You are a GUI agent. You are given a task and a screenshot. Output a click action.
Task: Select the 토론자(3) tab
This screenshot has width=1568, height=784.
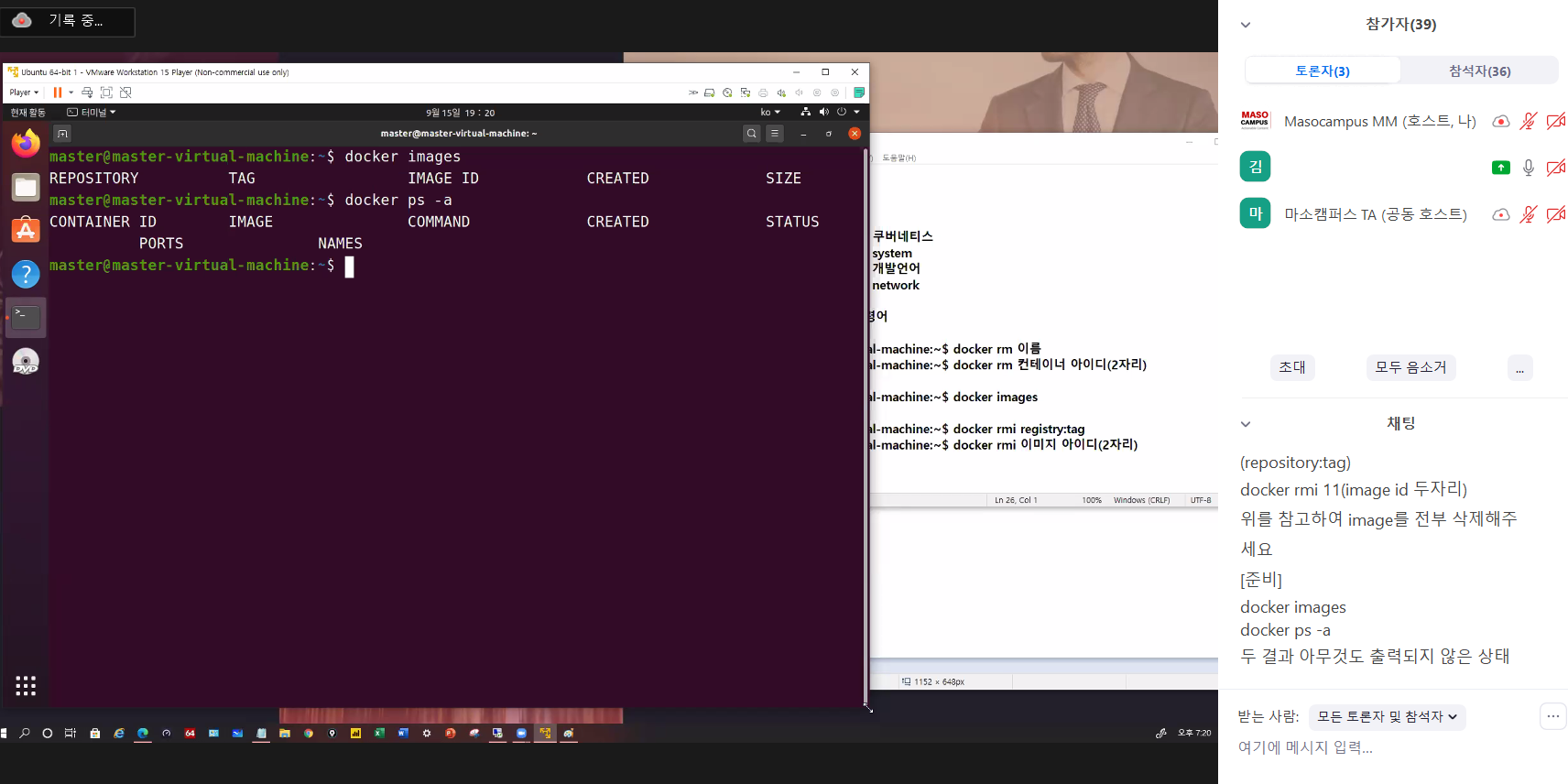1323,71
